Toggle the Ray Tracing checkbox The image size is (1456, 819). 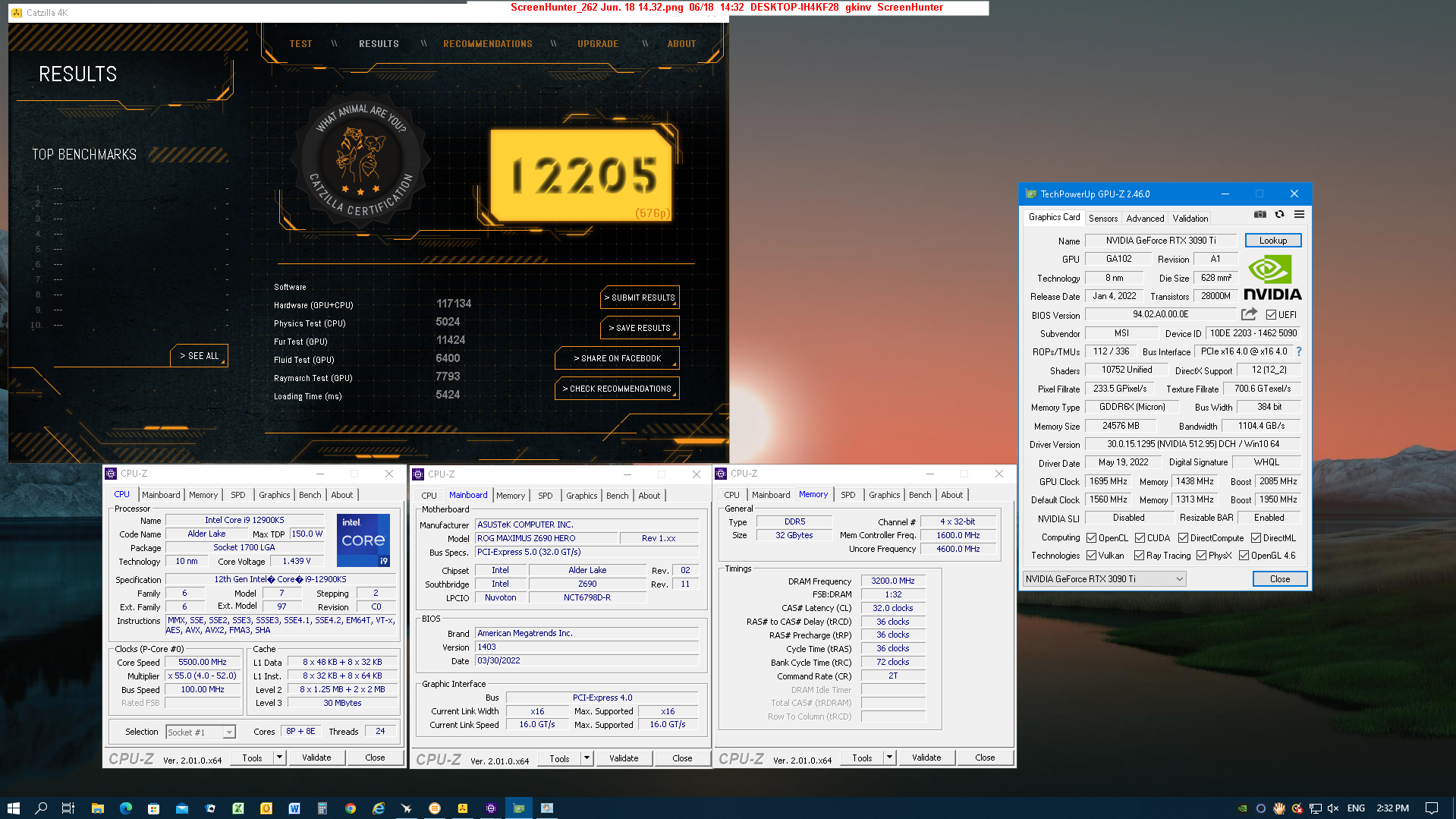click(x=1139, y=555)
